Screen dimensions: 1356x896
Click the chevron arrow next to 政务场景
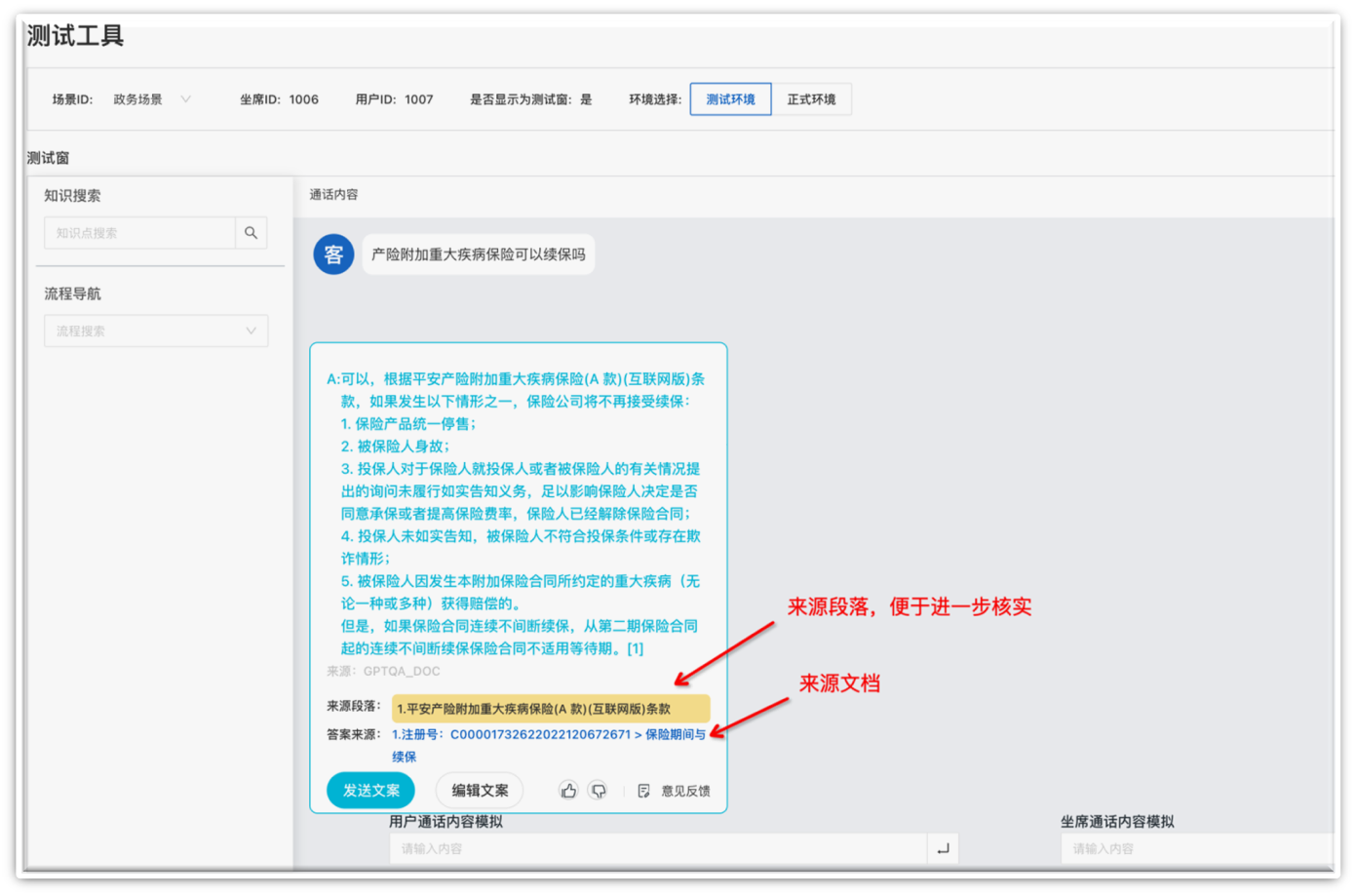click(186, 99)
